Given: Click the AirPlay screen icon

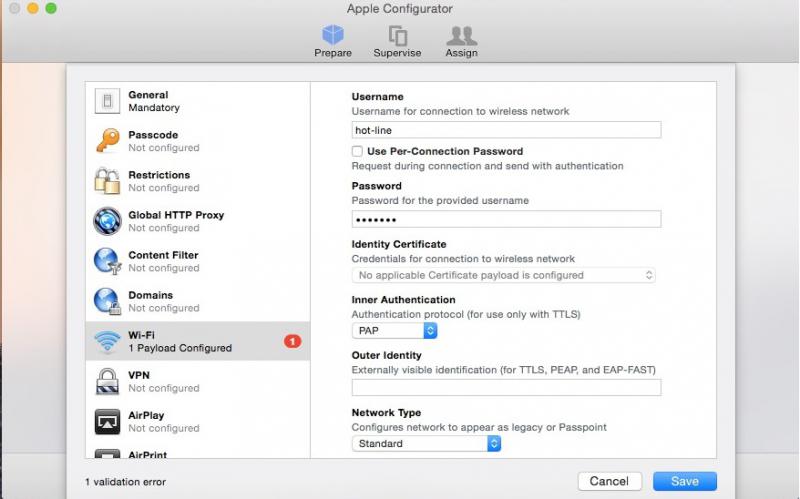Looking at the screenshot, I should coord(107,421).
